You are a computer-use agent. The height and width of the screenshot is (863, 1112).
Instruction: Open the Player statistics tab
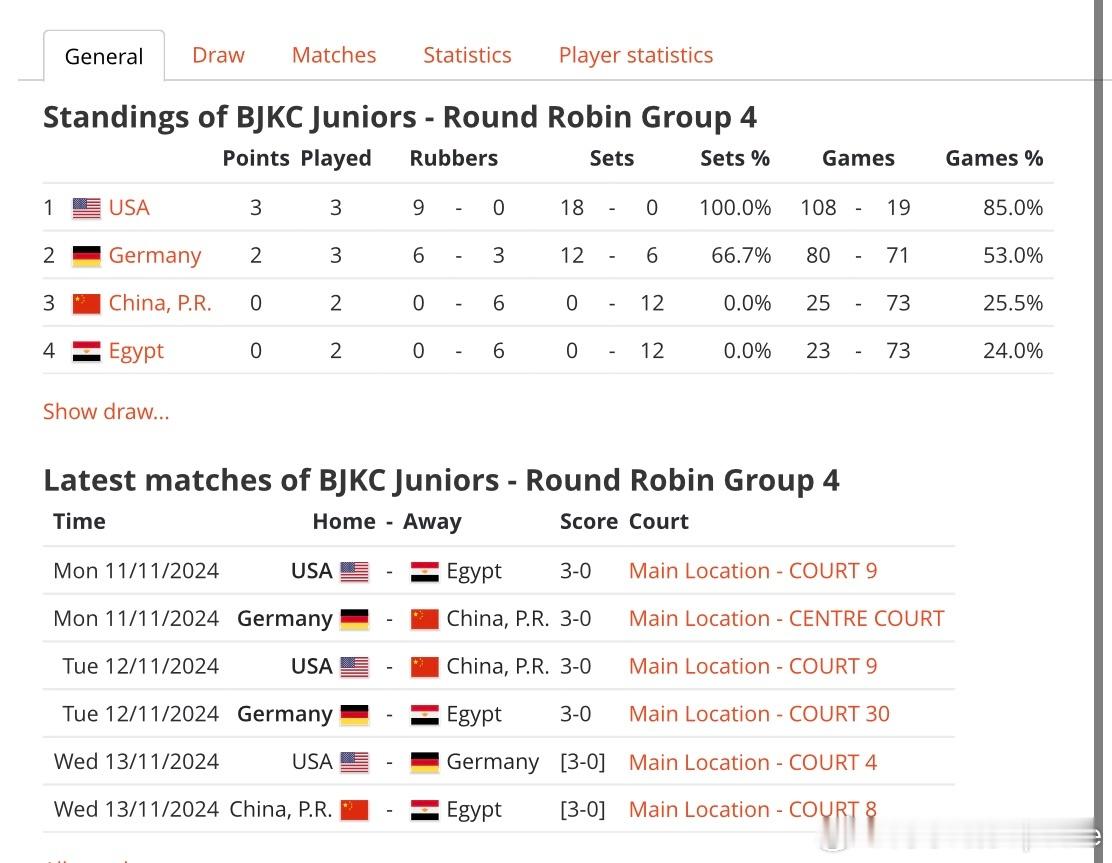point(636,55)
